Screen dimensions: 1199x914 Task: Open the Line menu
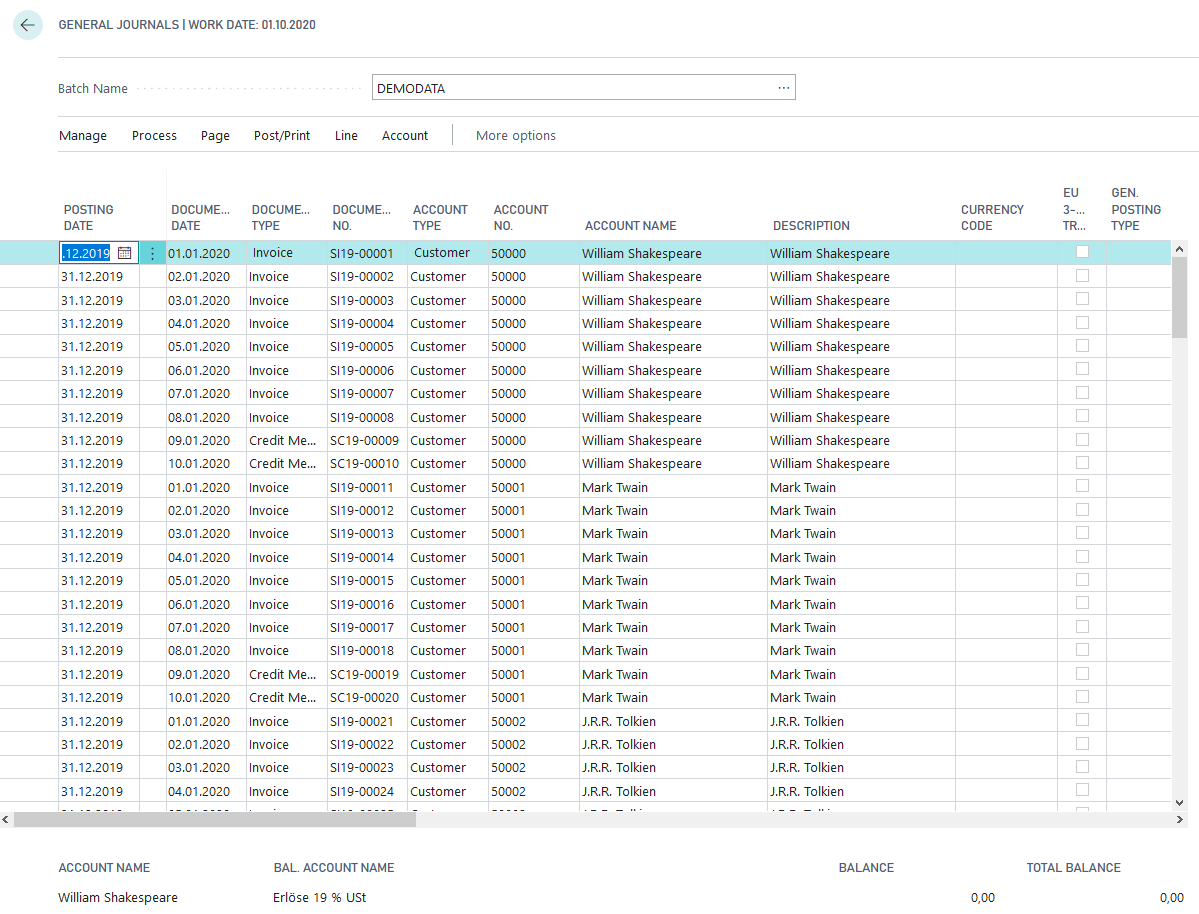346,136
